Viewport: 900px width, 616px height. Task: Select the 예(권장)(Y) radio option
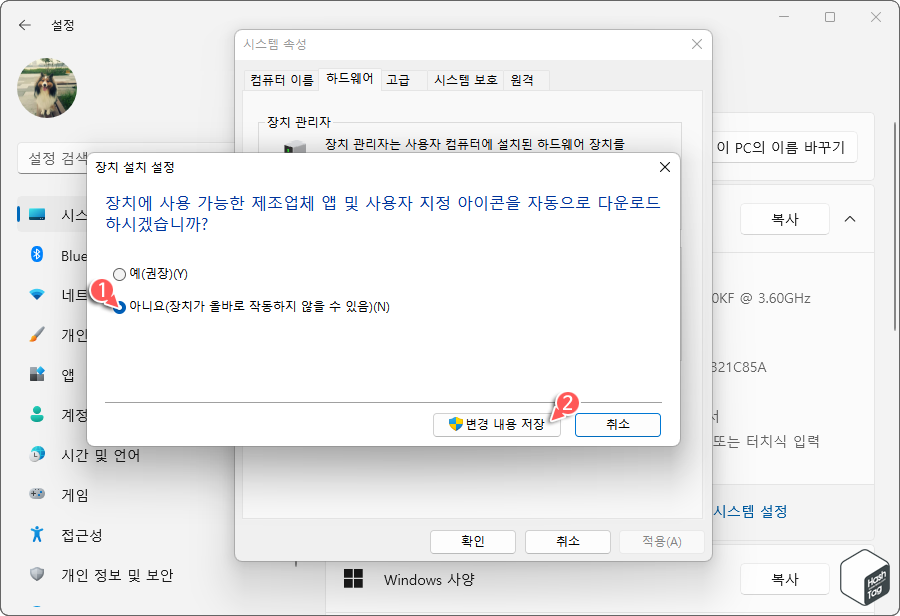tap(120, 273)
